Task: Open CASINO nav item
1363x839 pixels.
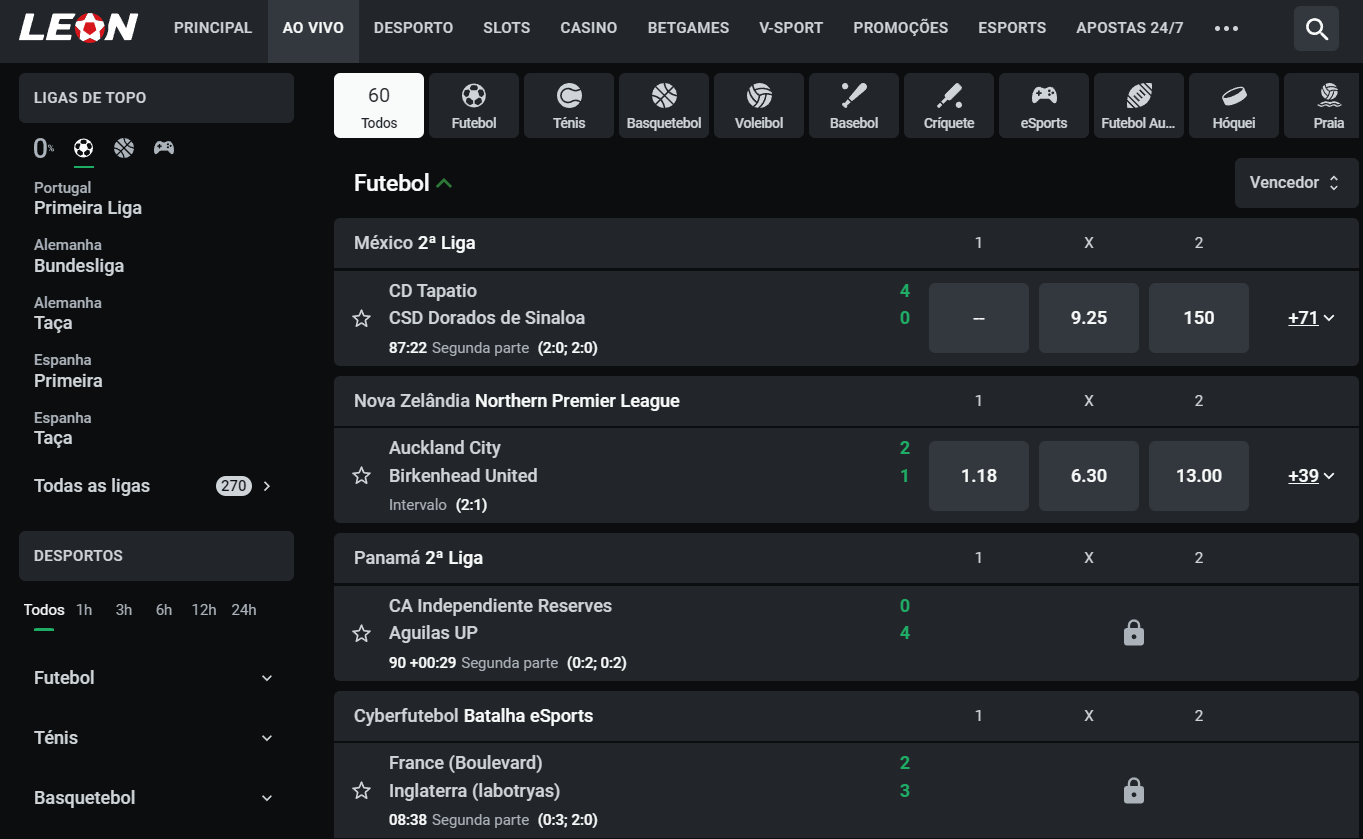Action: click(589, 28)
